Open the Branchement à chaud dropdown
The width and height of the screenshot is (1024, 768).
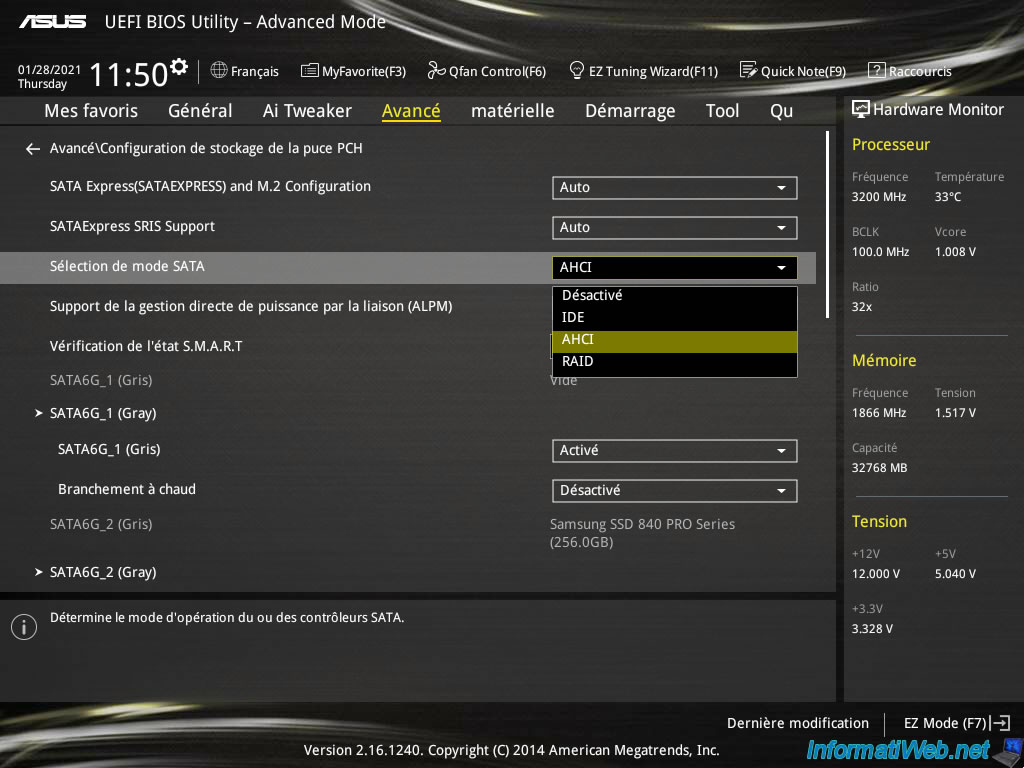click(675, 490)
